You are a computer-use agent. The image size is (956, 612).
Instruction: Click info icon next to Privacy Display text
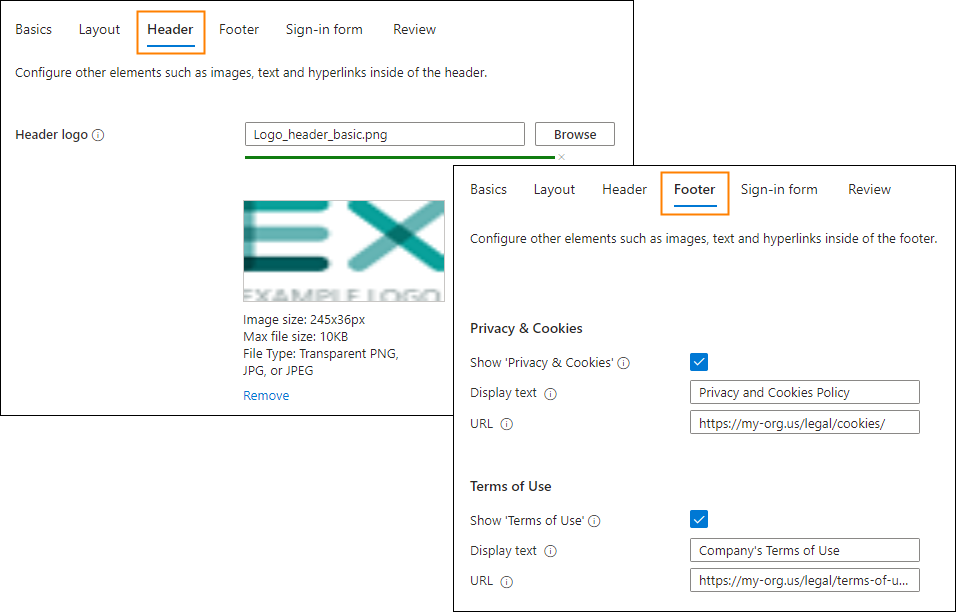551,394
